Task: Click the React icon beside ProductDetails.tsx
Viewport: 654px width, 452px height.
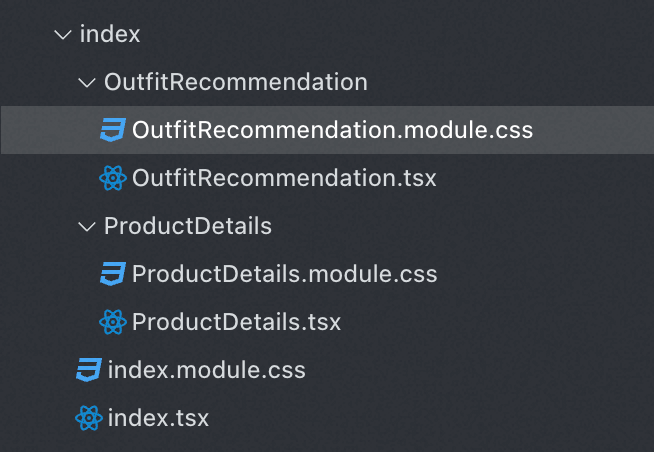Action: pyautogui.click(x=113, y=322)
